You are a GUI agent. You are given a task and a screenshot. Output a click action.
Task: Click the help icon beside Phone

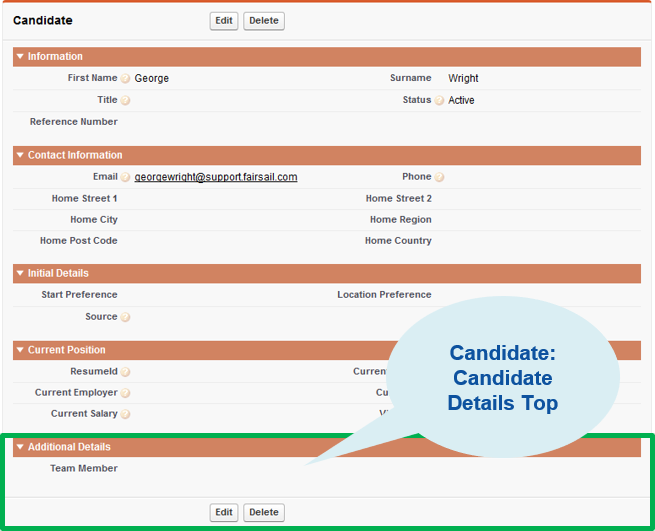[439, 178]
